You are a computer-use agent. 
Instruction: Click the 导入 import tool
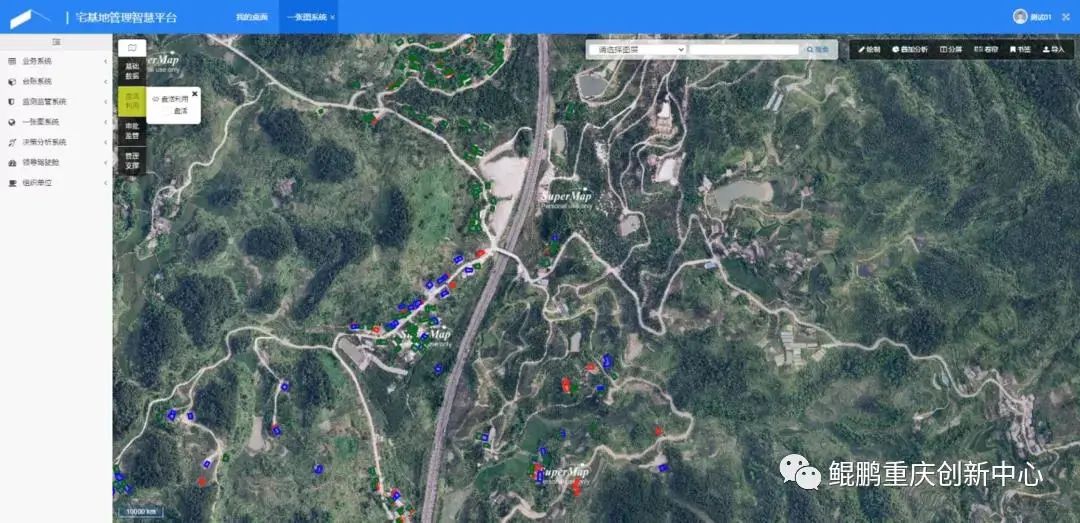pos(1054,49)
